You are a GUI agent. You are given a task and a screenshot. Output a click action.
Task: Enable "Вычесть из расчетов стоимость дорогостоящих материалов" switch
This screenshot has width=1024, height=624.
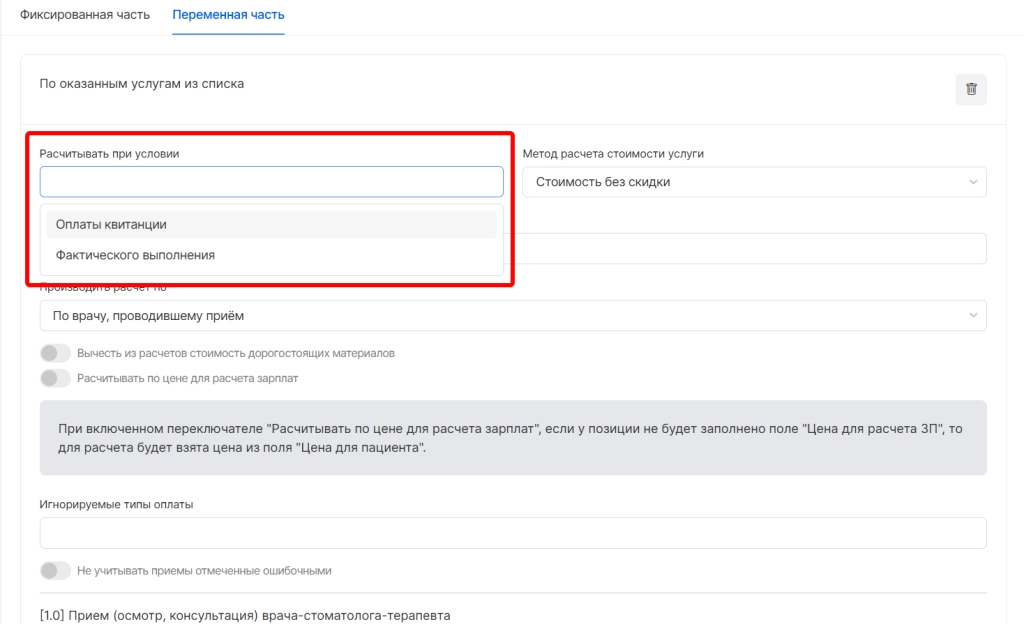(x=55, y=353)
